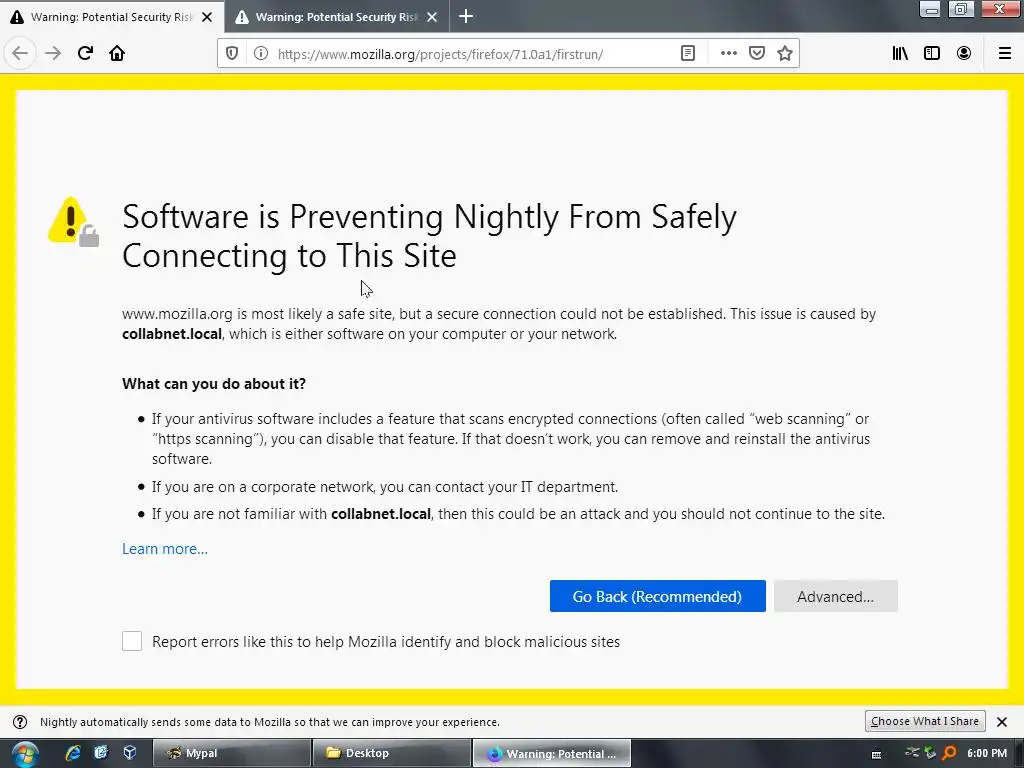Click Choose What I Share button
Viewport: 1024px width, 768px height.
pyautogui.click(x=925, y=721)
